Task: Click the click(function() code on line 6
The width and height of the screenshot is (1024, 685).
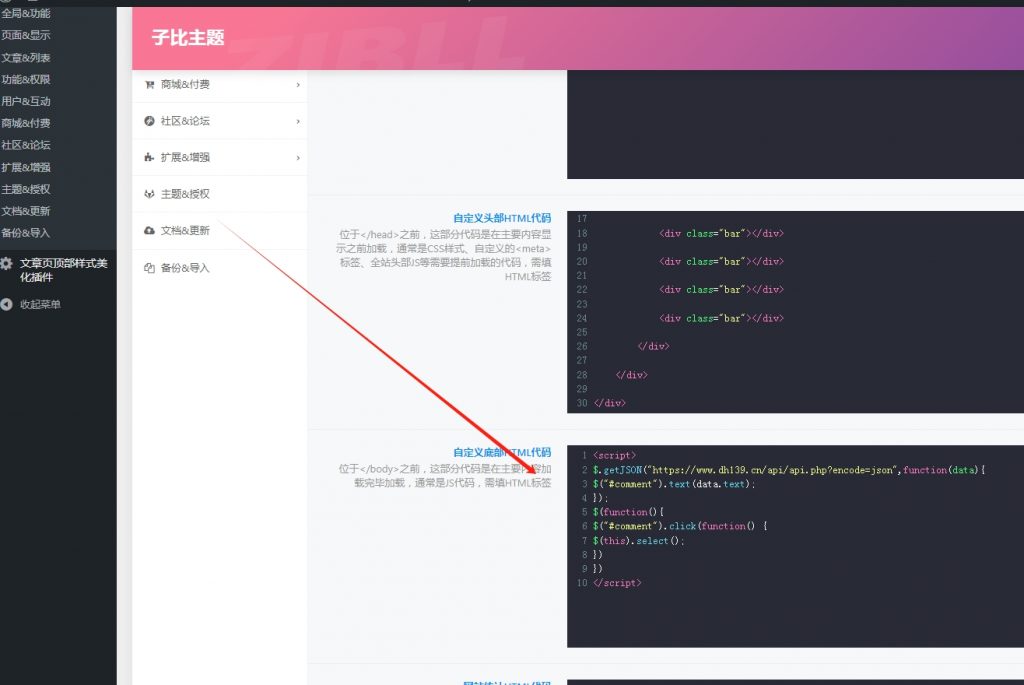Action: pos(718,526)
